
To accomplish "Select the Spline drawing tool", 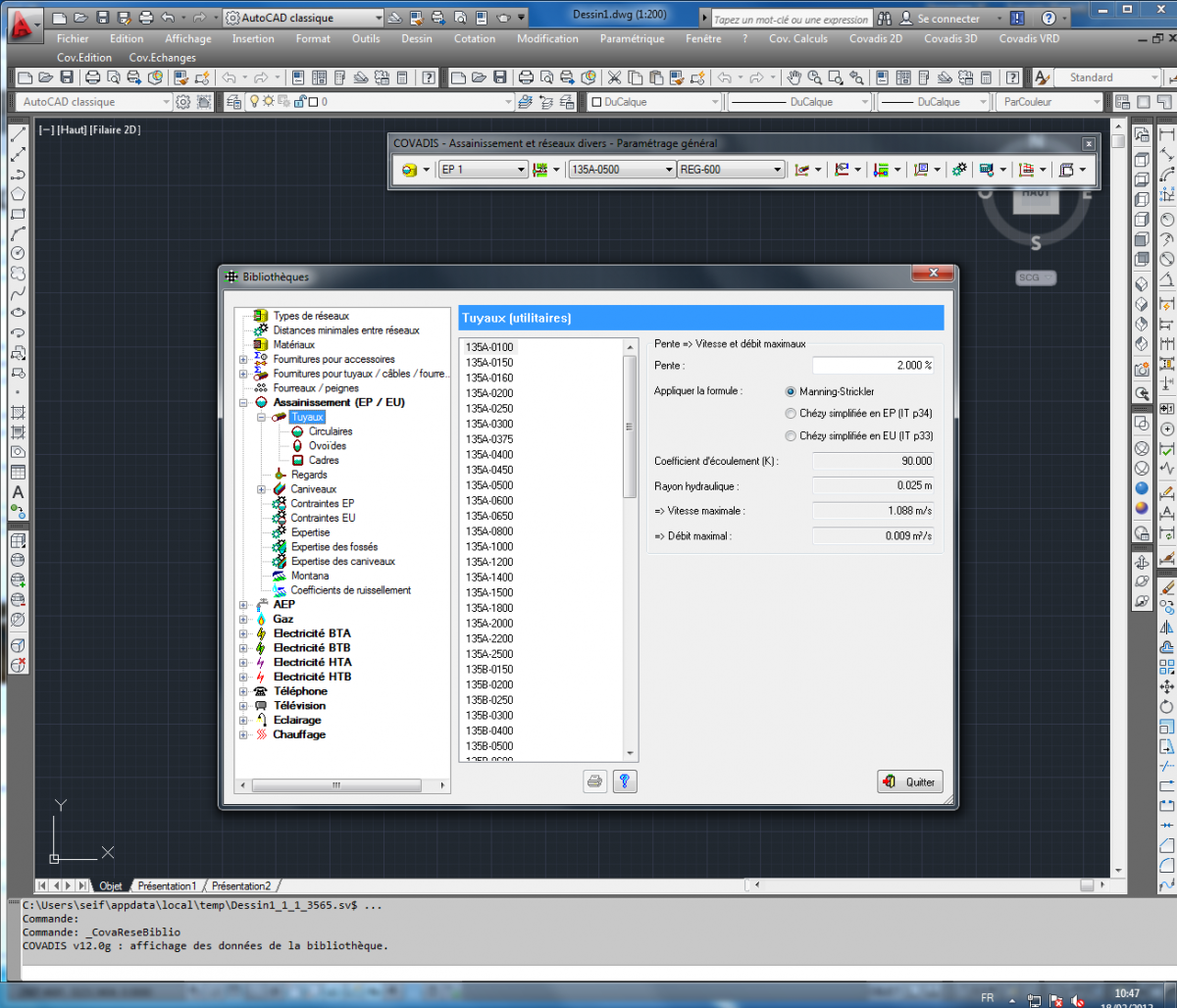I will (x=18, y=293).
